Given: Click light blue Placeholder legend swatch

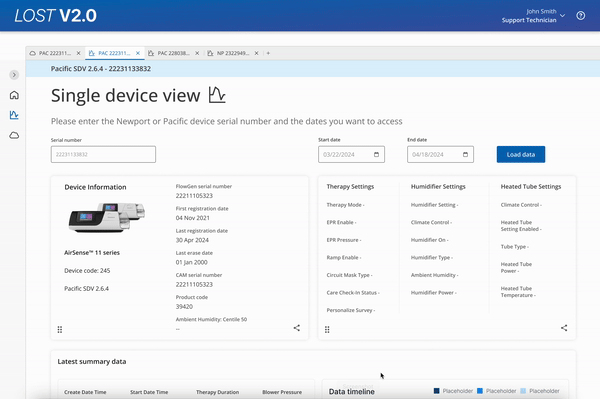Looking at the screenshot, I should [x=523, y=391].
